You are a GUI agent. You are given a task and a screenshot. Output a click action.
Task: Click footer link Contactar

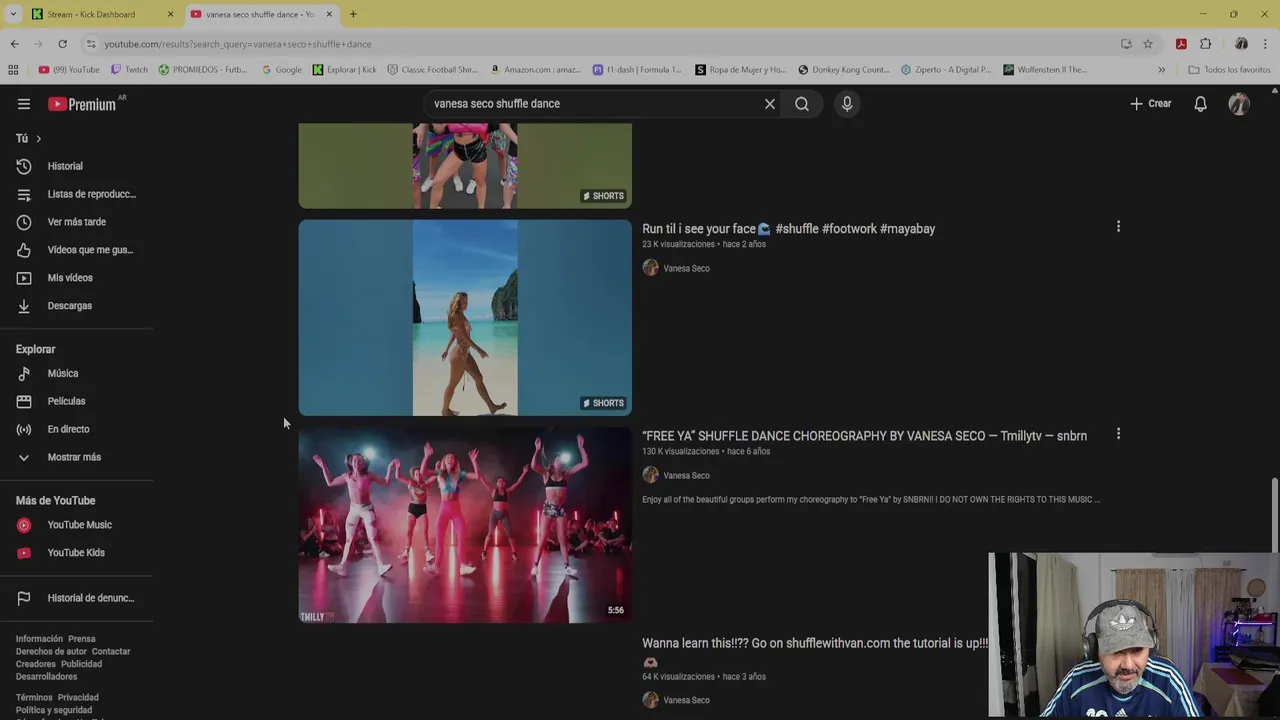[111, 652]
